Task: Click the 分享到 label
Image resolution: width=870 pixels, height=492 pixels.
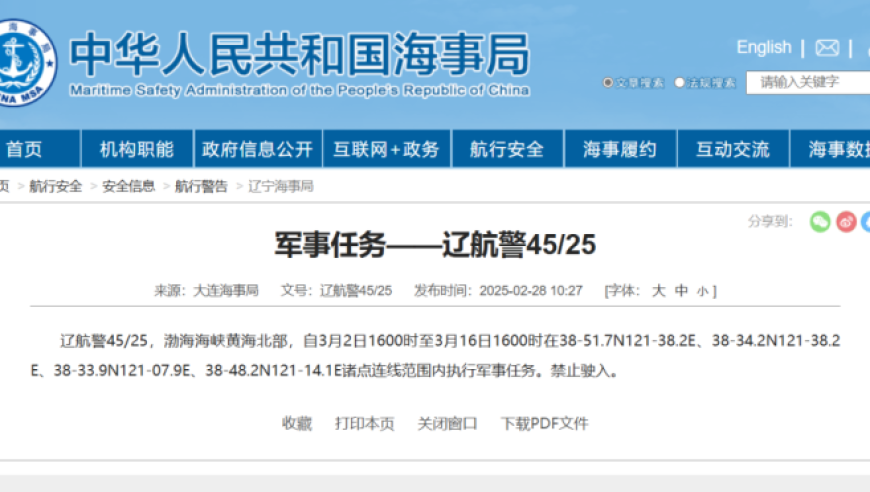Action: [x=771, y=221]
